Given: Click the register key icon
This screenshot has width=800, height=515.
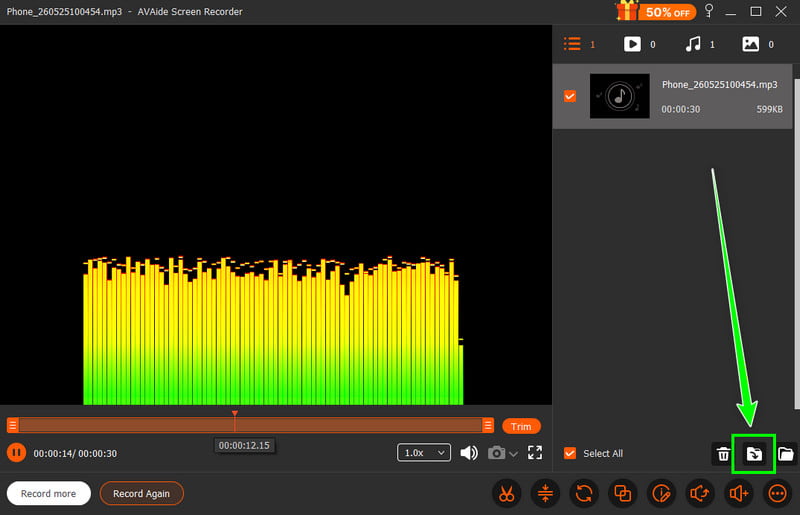Looking at the screenshot, I should pyautogui.click(x=709, y=11).
